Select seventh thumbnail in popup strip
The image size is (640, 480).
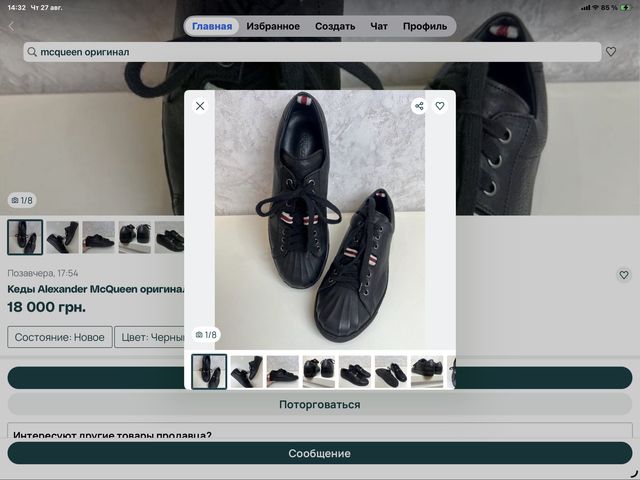coord(427,371)
